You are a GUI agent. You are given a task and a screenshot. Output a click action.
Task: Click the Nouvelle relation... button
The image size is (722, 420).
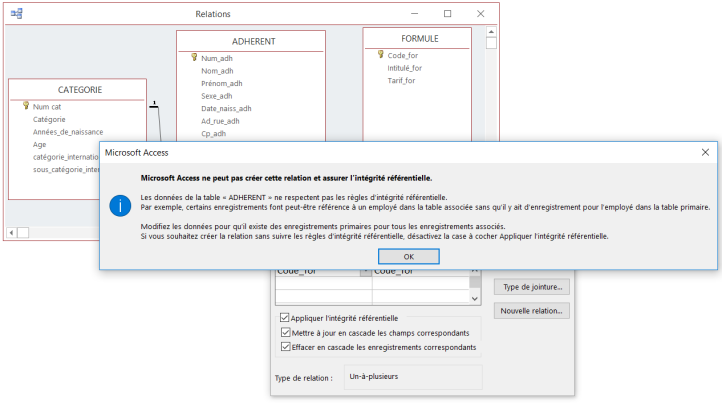pyautogui.click(x=532, y=311)
